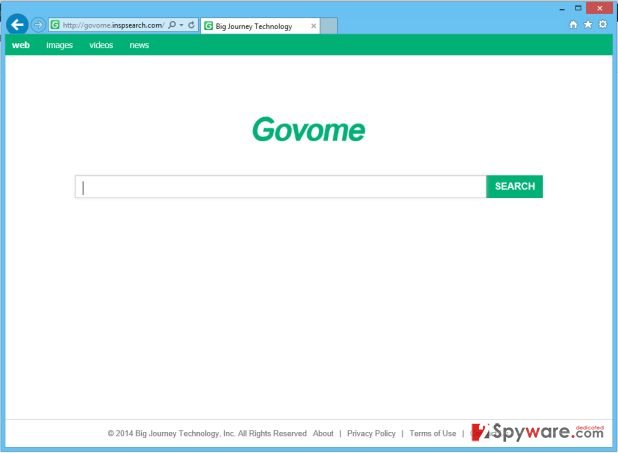618x453 pixels.
Task: Open a new blank tab
Action: 329,26
